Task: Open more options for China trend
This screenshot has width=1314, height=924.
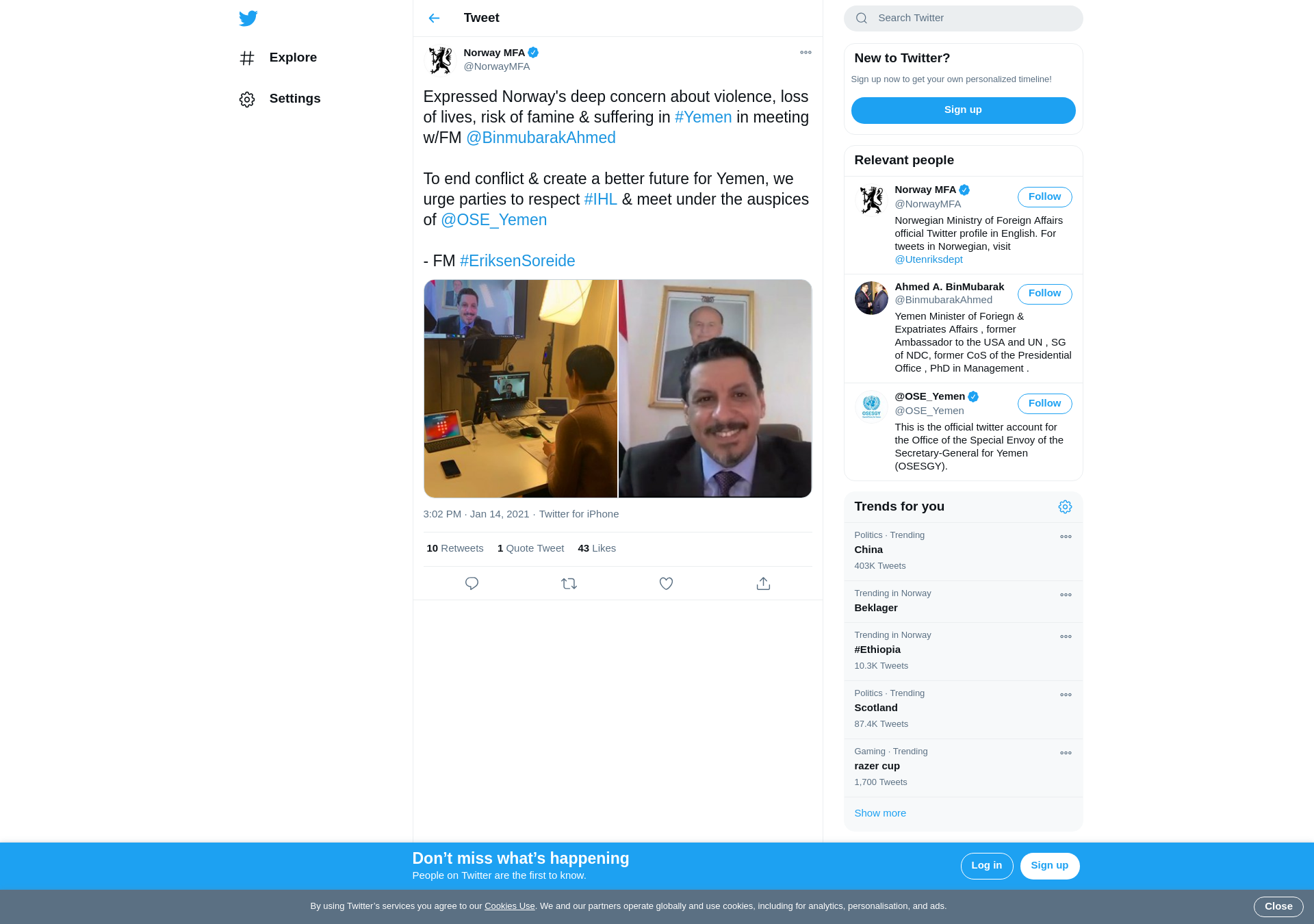Action: tap(1066, 537)
